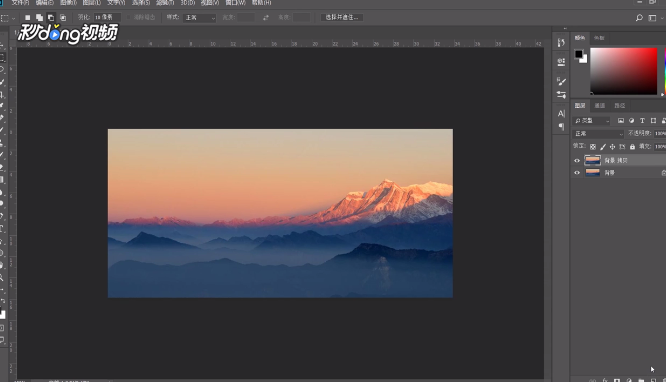
Task: Open the search magnifier in options bar
Action: coord(639,17)
